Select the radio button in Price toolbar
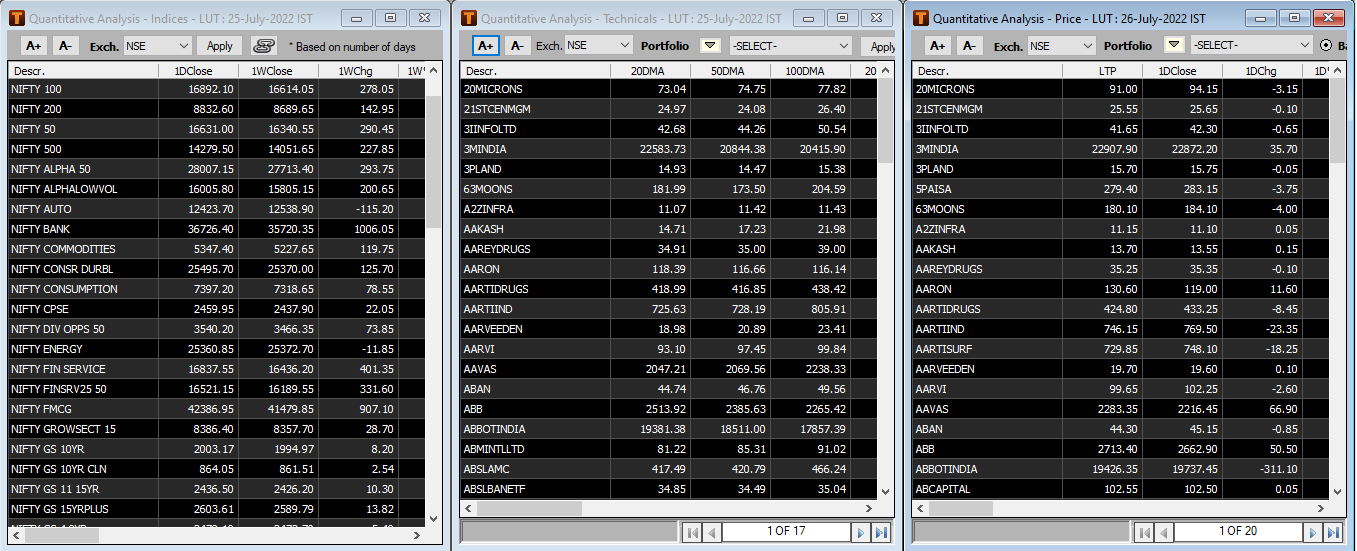The width and height of the screenshot is (1357, 551). 1327,45
